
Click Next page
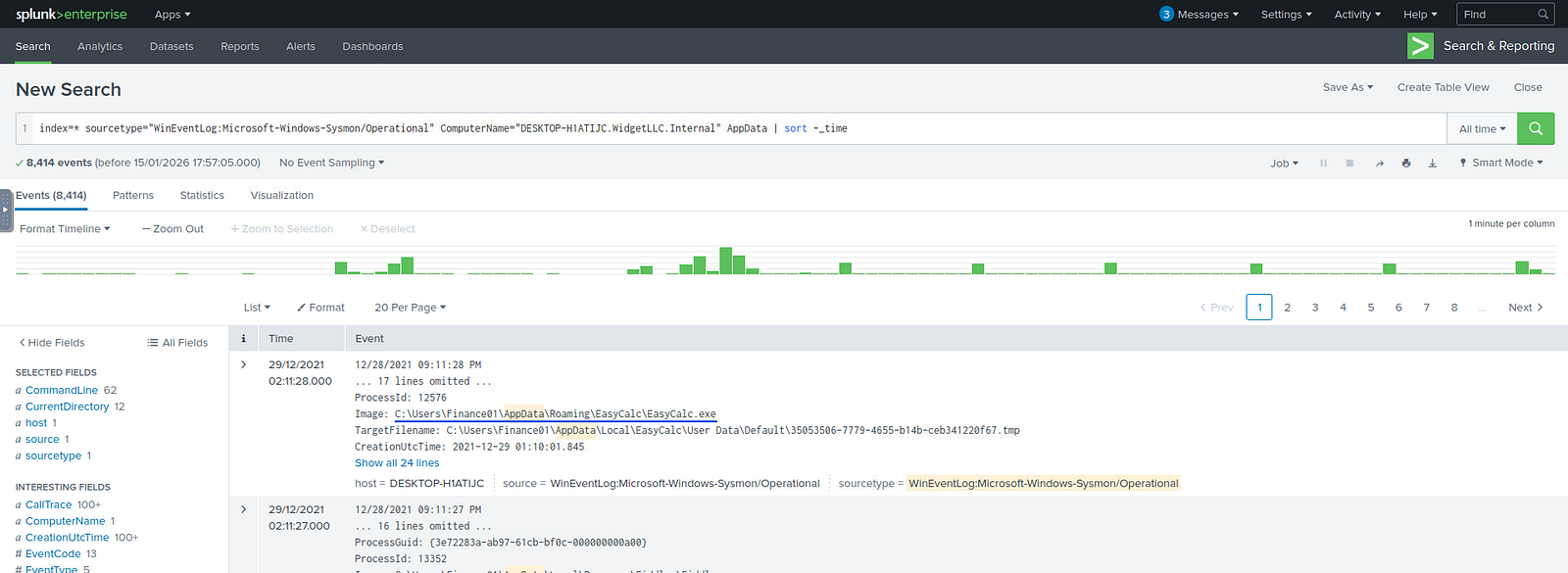[x=1526, y=308]
